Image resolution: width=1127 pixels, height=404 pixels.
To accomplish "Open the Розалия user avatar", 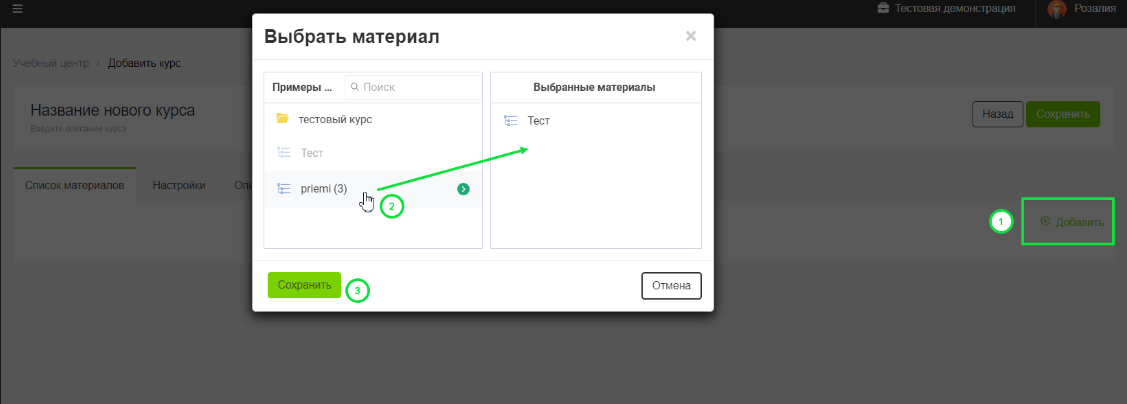I will (x=1057, y=9).
